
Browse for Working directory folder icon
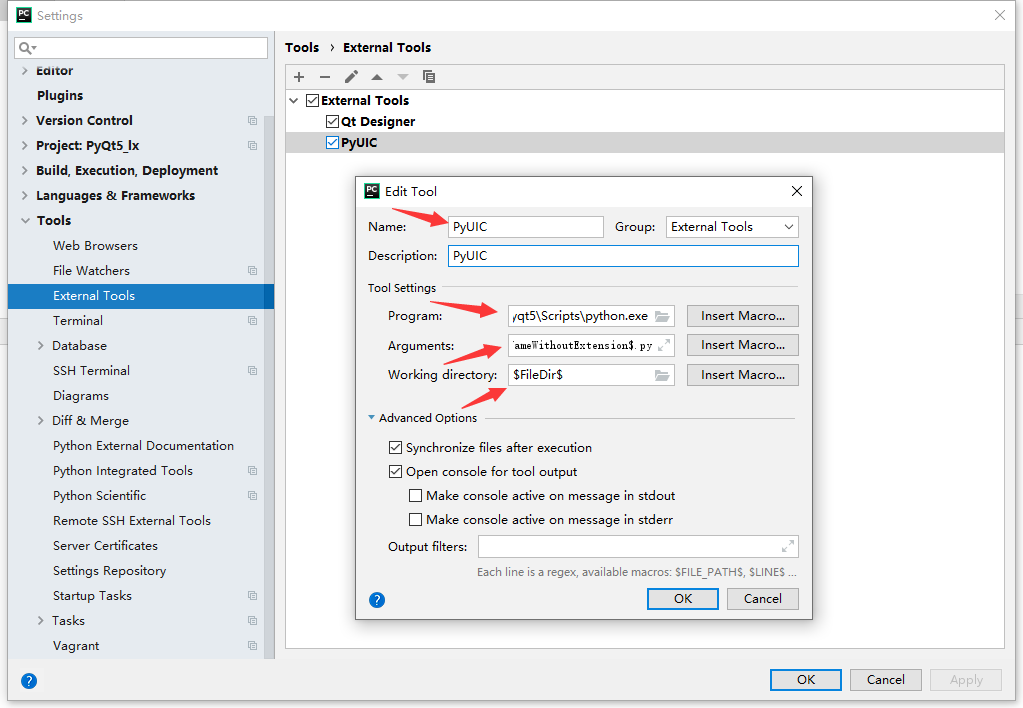(662, 375)
